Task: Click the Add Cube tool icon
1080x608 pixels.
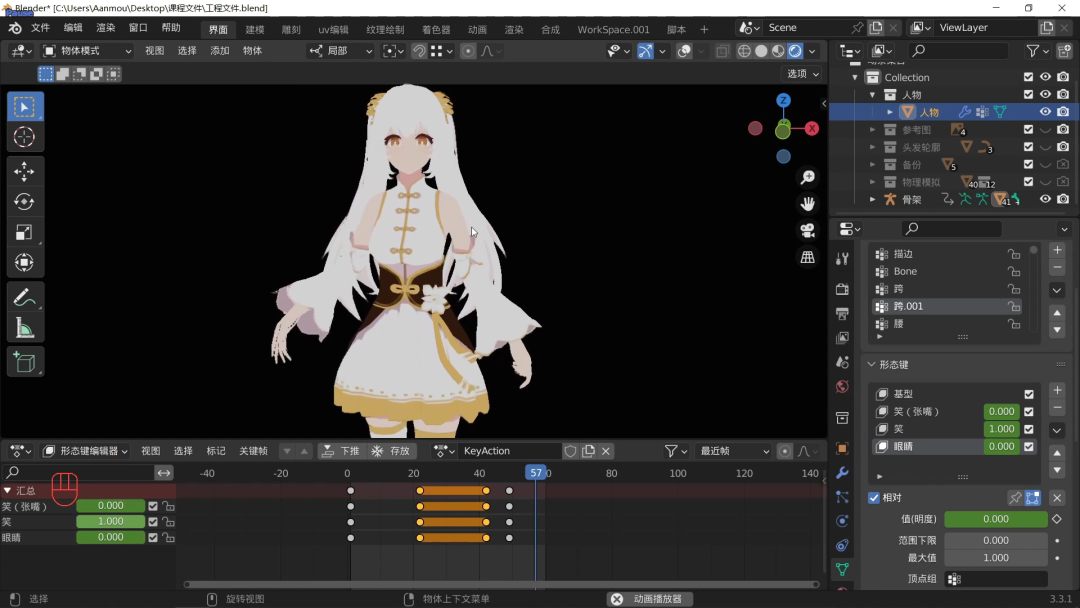Action: pyautogui.click(x=25, y=362)
